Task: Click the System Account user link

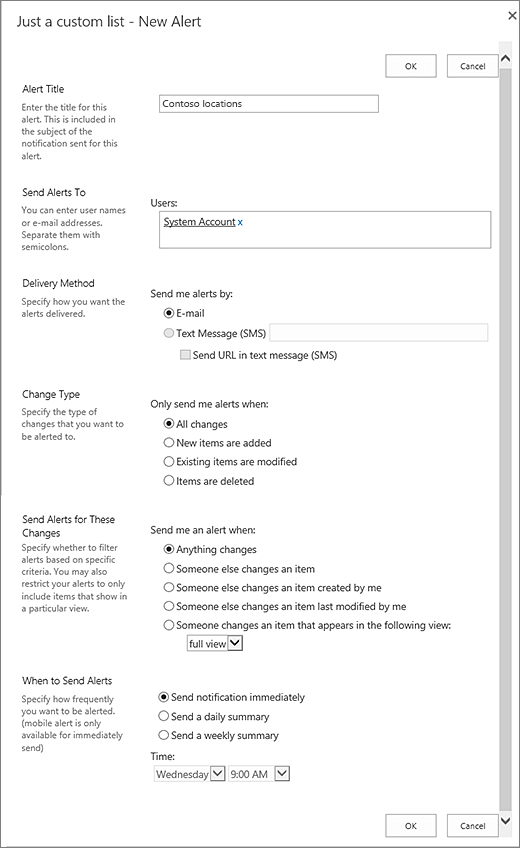Action: pos(199,222)
